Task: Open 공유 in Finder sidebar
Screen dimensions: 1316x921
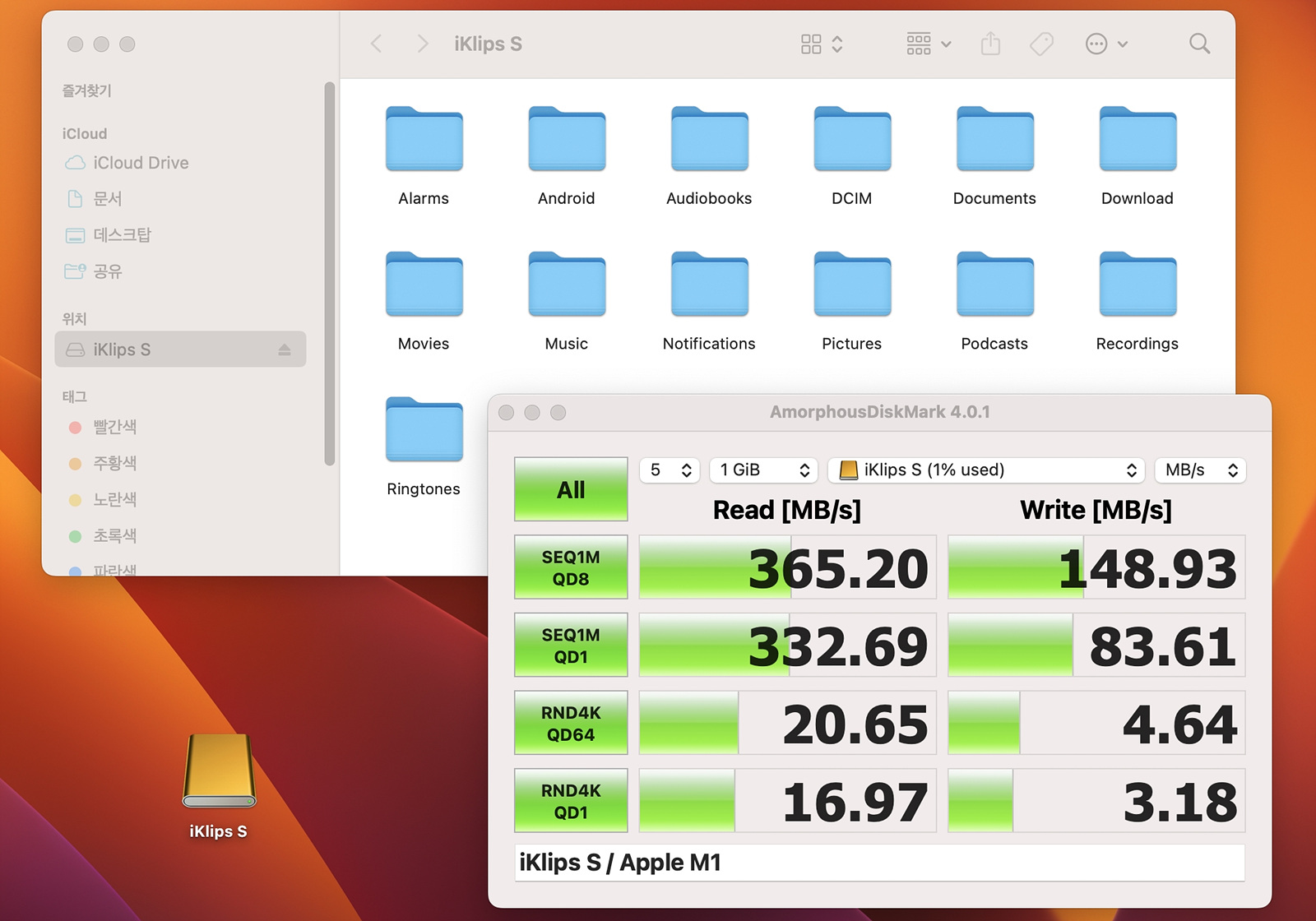Action: (180, 271)
